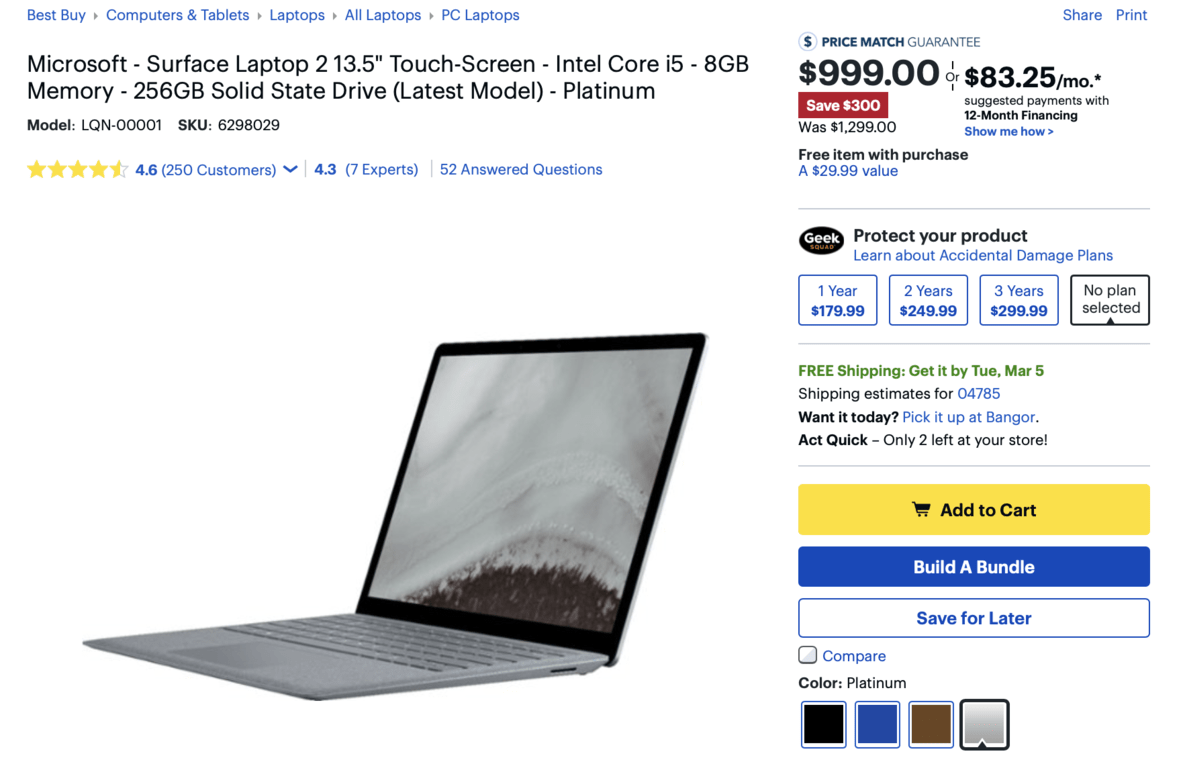Navigate to All Laptops breadcrumb
The height and width of the screenshot is (768, 1183).
coord(383,15)
